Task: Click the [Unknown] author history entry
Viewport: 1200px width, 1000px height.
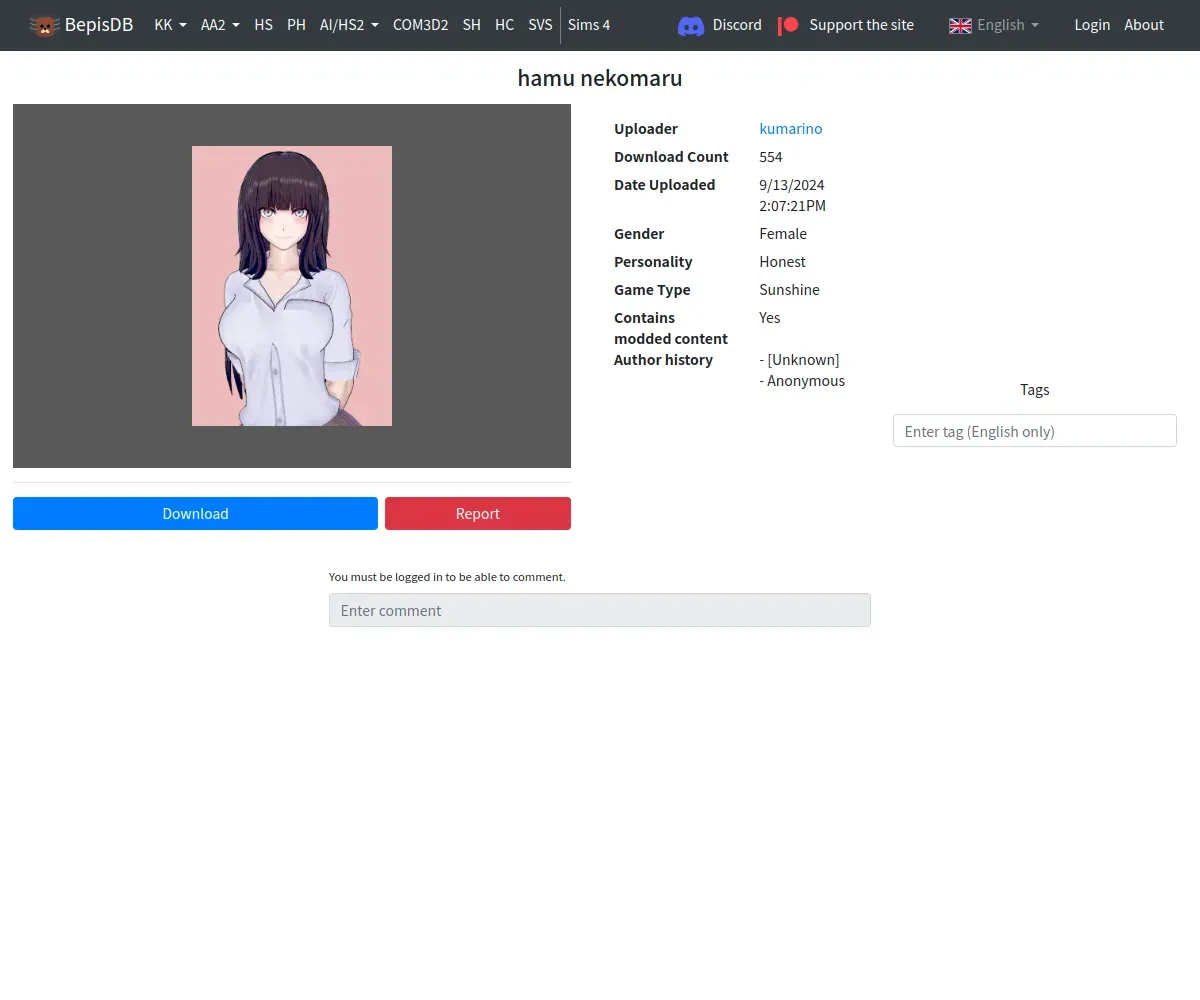Action: coord(800,360)
